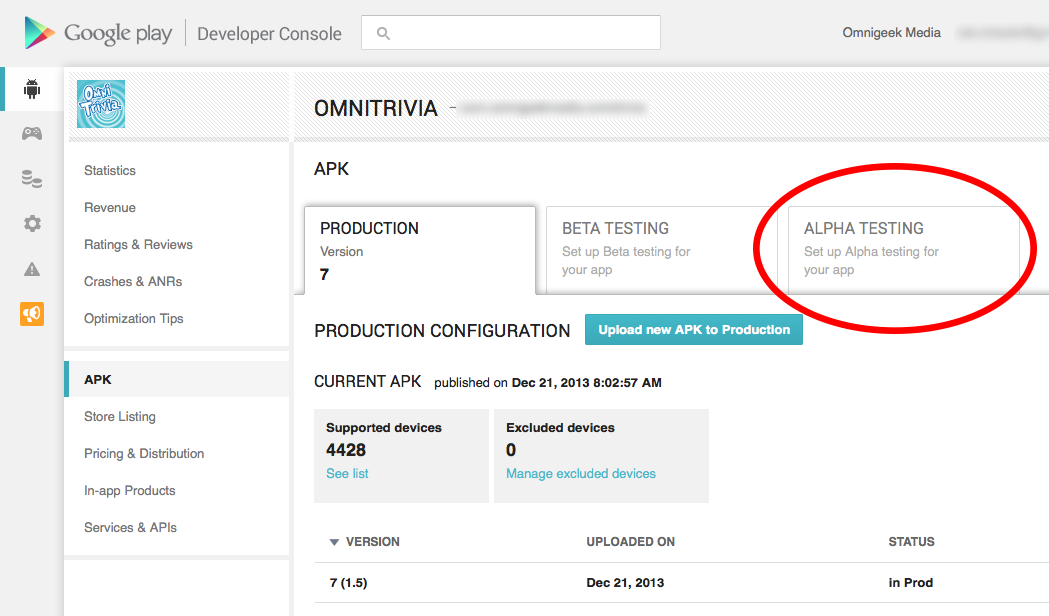1049x616 pixels.
Task: Open the Android apps icon in sidebar
Action: point(32,89)
